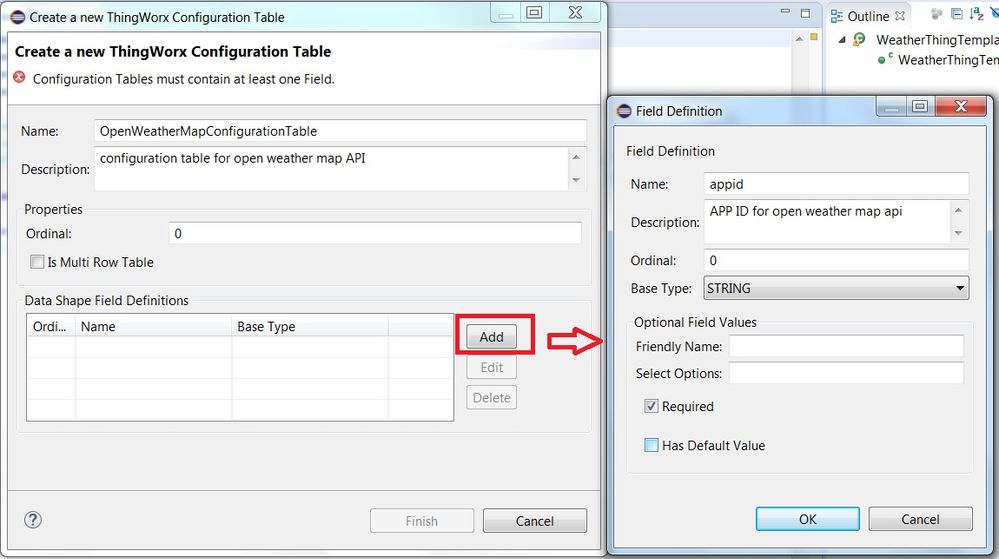Click the configuration table description text area
Screen dimensions: 999x559
pyautogui.click(x=331, y=169)
